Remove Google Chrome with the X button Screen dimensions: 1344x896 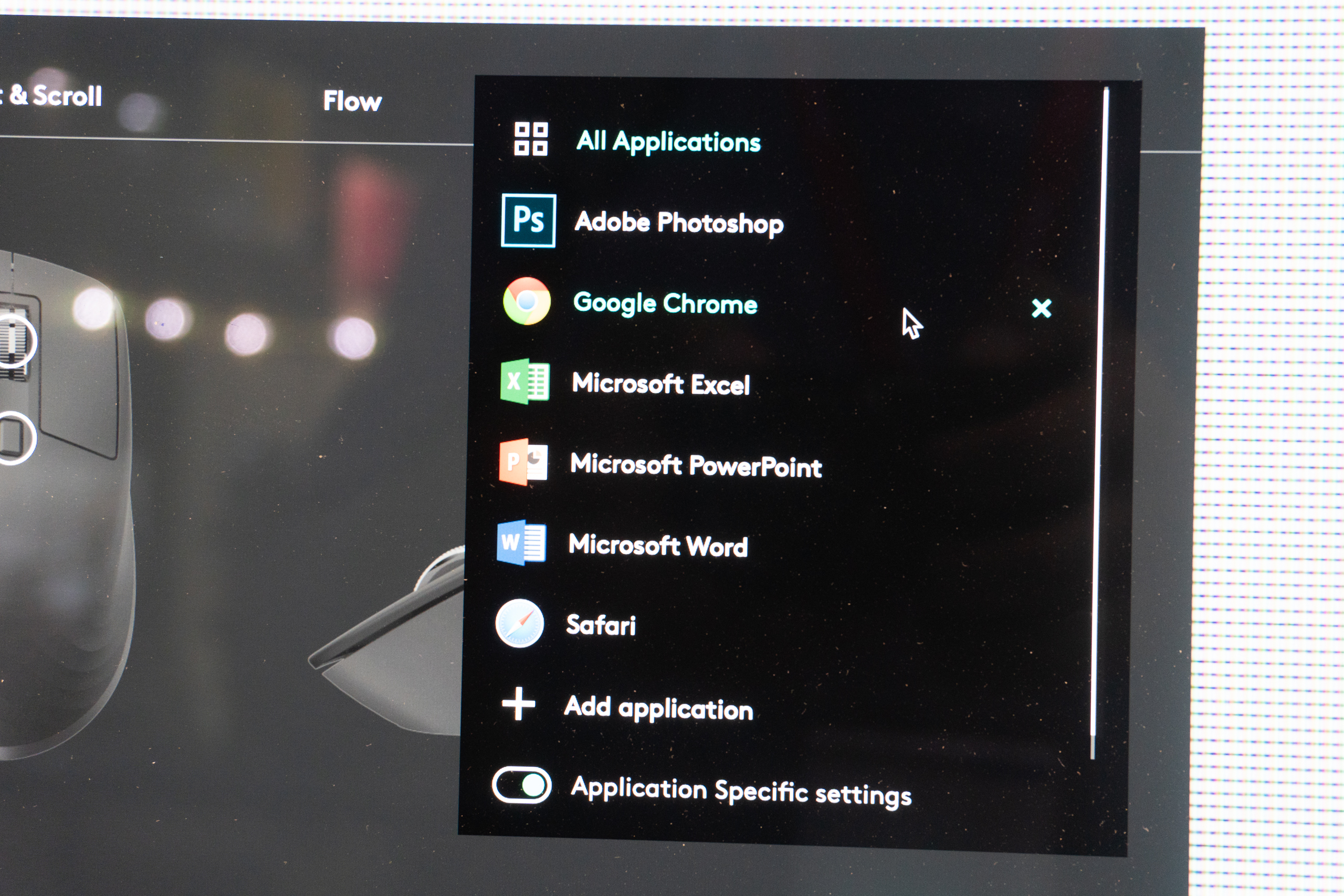[1041, 309]
